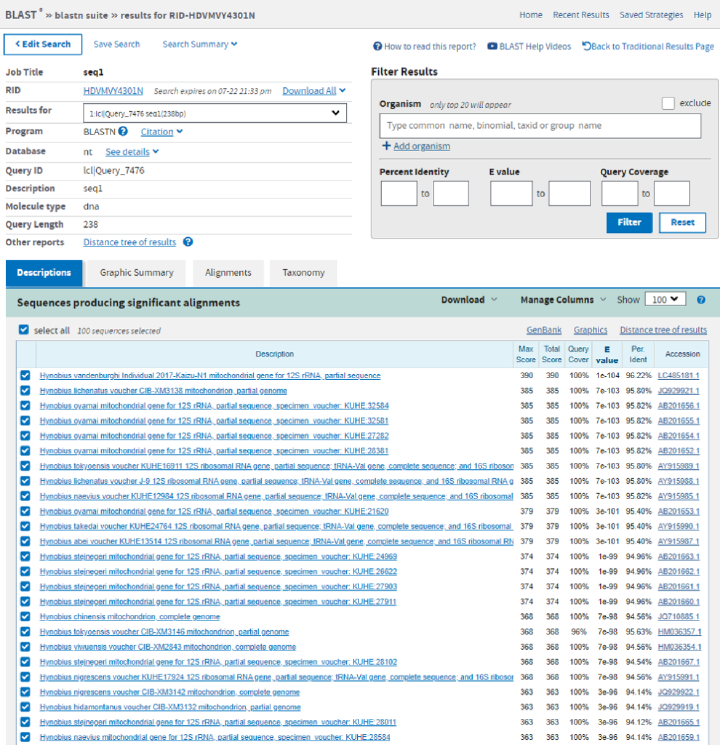
Task: Uncheck the Hynobius vandenburghi result row checkbox
Action: [25, 376]
